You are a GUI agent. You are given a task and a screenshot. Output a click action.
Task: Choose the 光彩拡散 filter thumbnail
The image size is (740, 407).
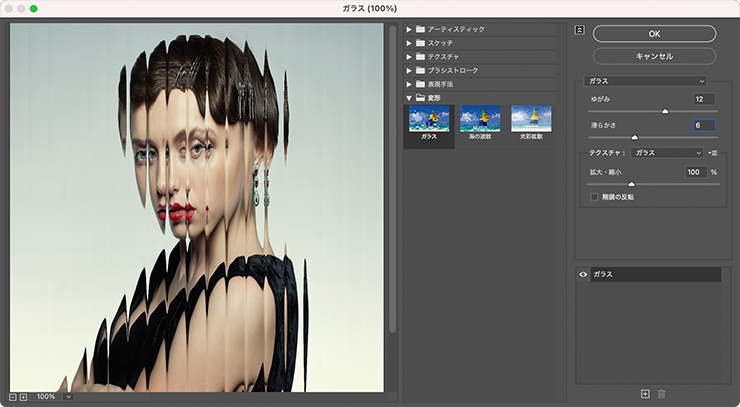click(530, 120)
